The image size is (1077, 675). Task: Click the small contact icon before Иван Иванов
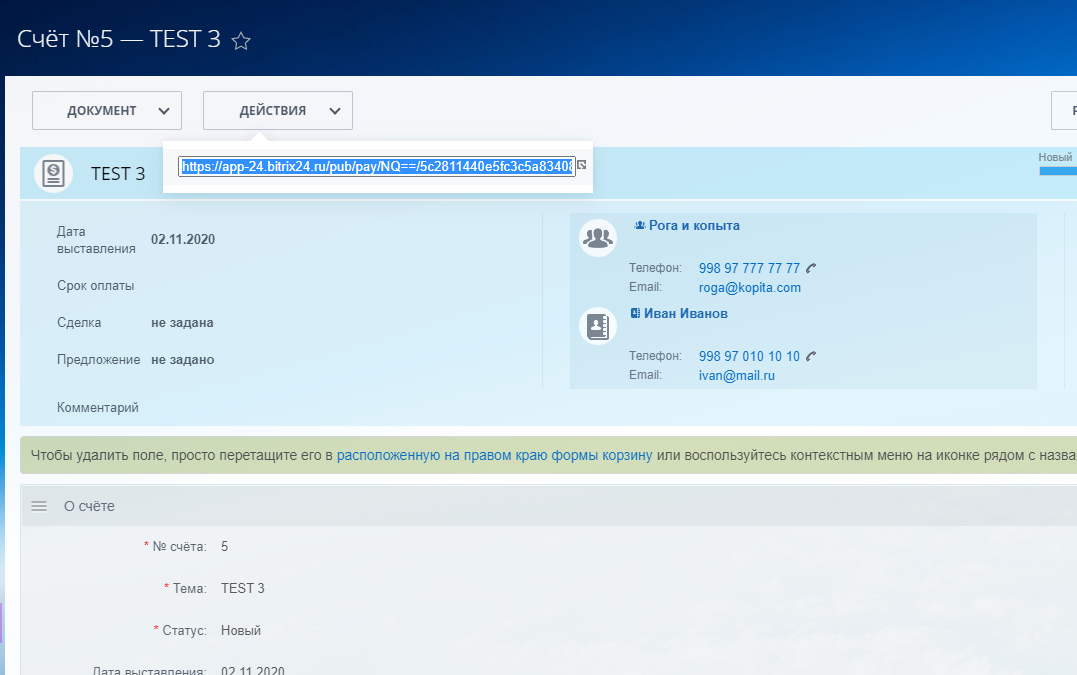coord(635,313)
